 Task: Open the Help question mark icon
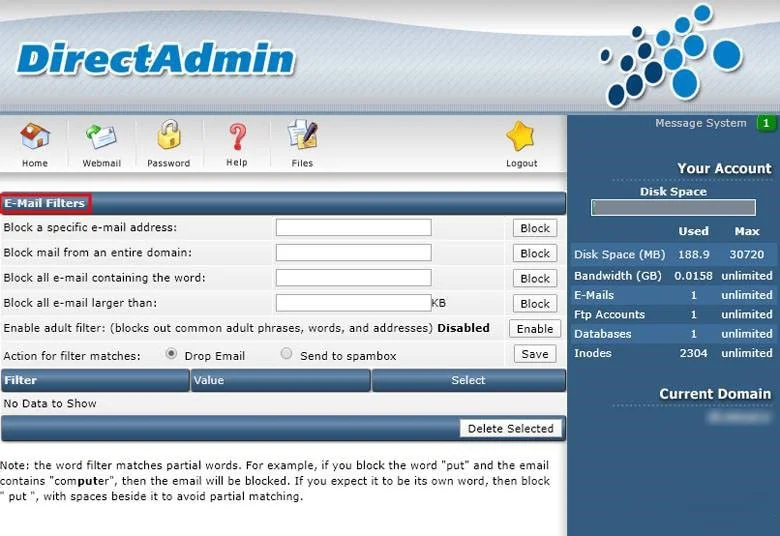point(237,137)
